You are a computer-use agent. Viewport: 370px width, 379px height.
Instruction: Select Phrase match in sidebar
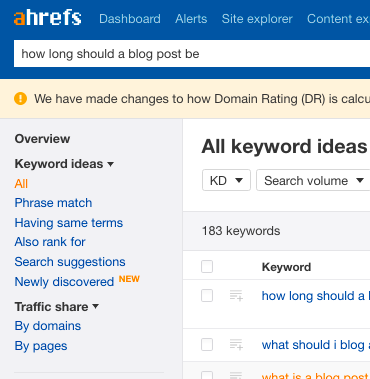point(53,203)
